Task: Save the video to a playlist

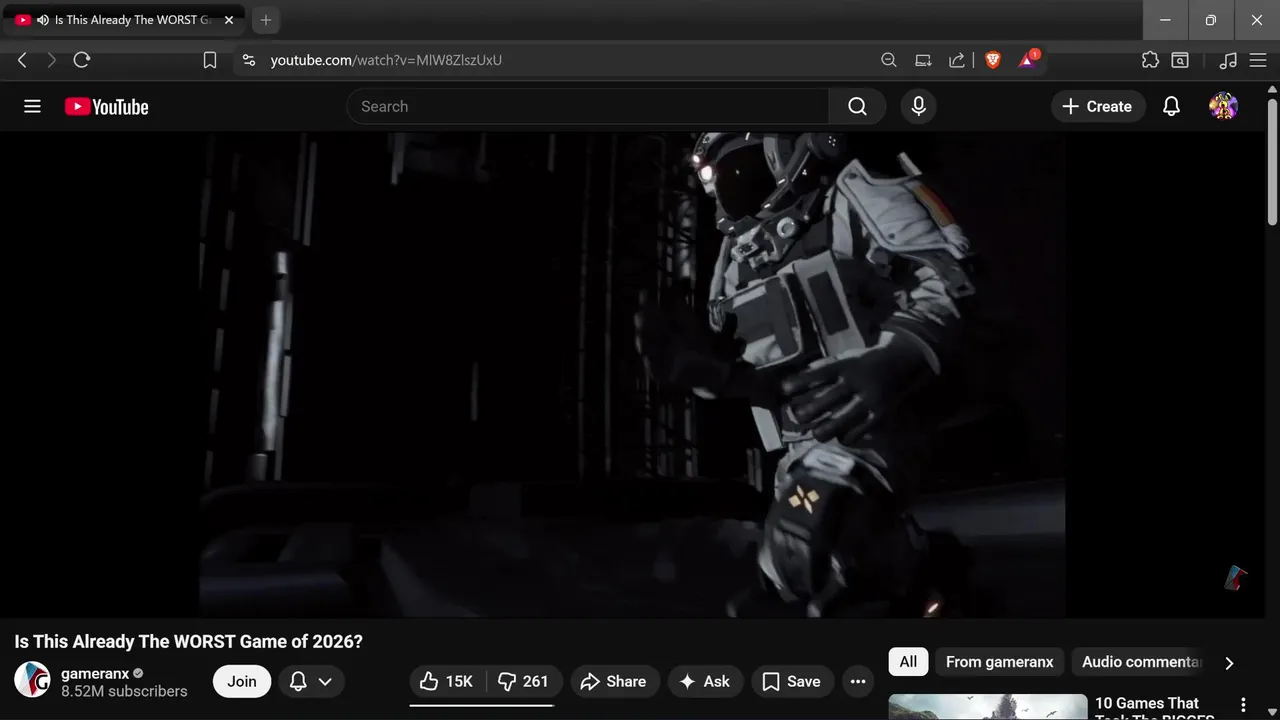Action: tap(792, 681)
